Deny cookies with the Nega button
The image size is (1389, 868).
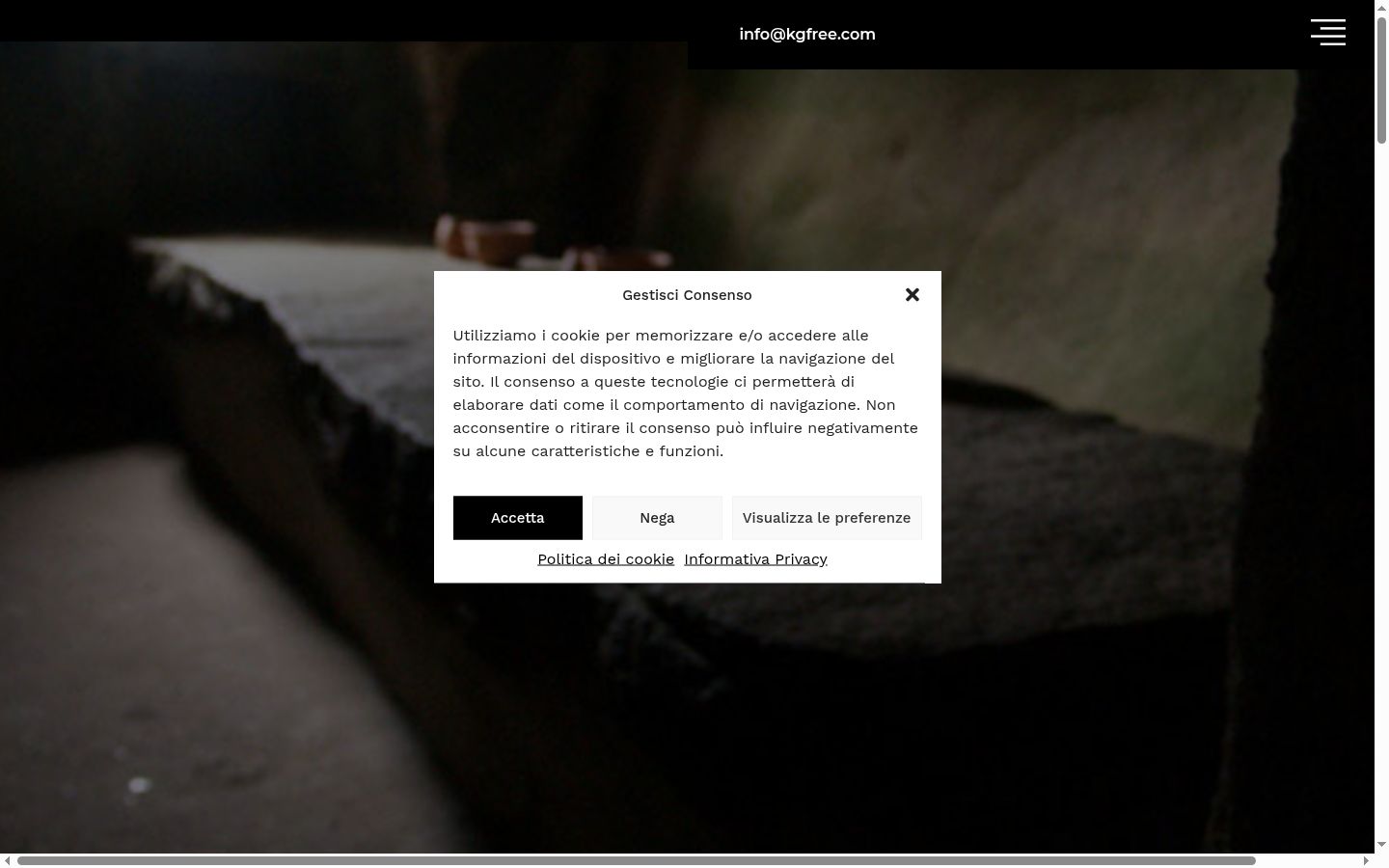pyautogui.click(x=657, y=518)
